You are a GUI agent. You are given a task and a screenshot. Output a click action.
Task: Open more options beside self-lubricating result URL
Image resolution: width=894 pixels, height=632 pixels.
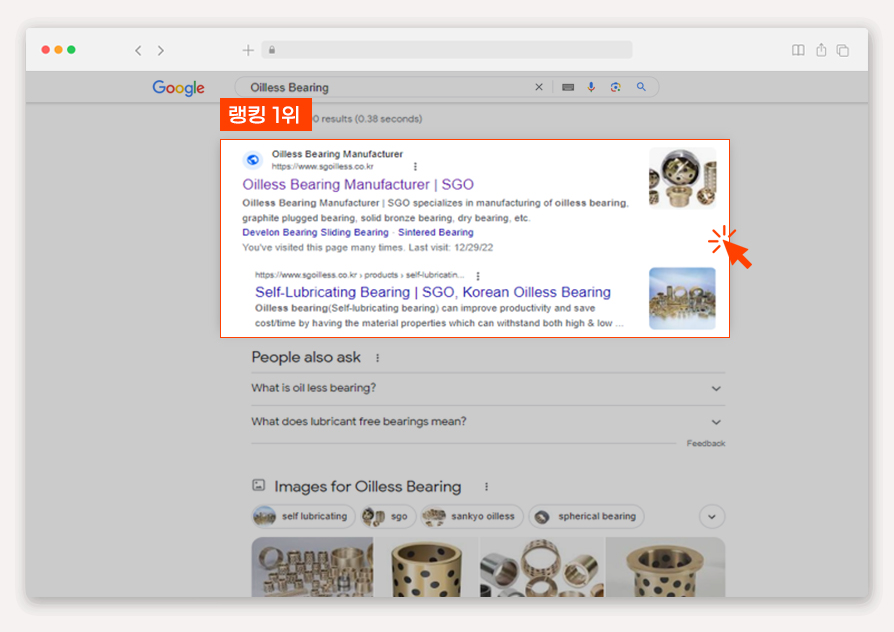[478, 276]
